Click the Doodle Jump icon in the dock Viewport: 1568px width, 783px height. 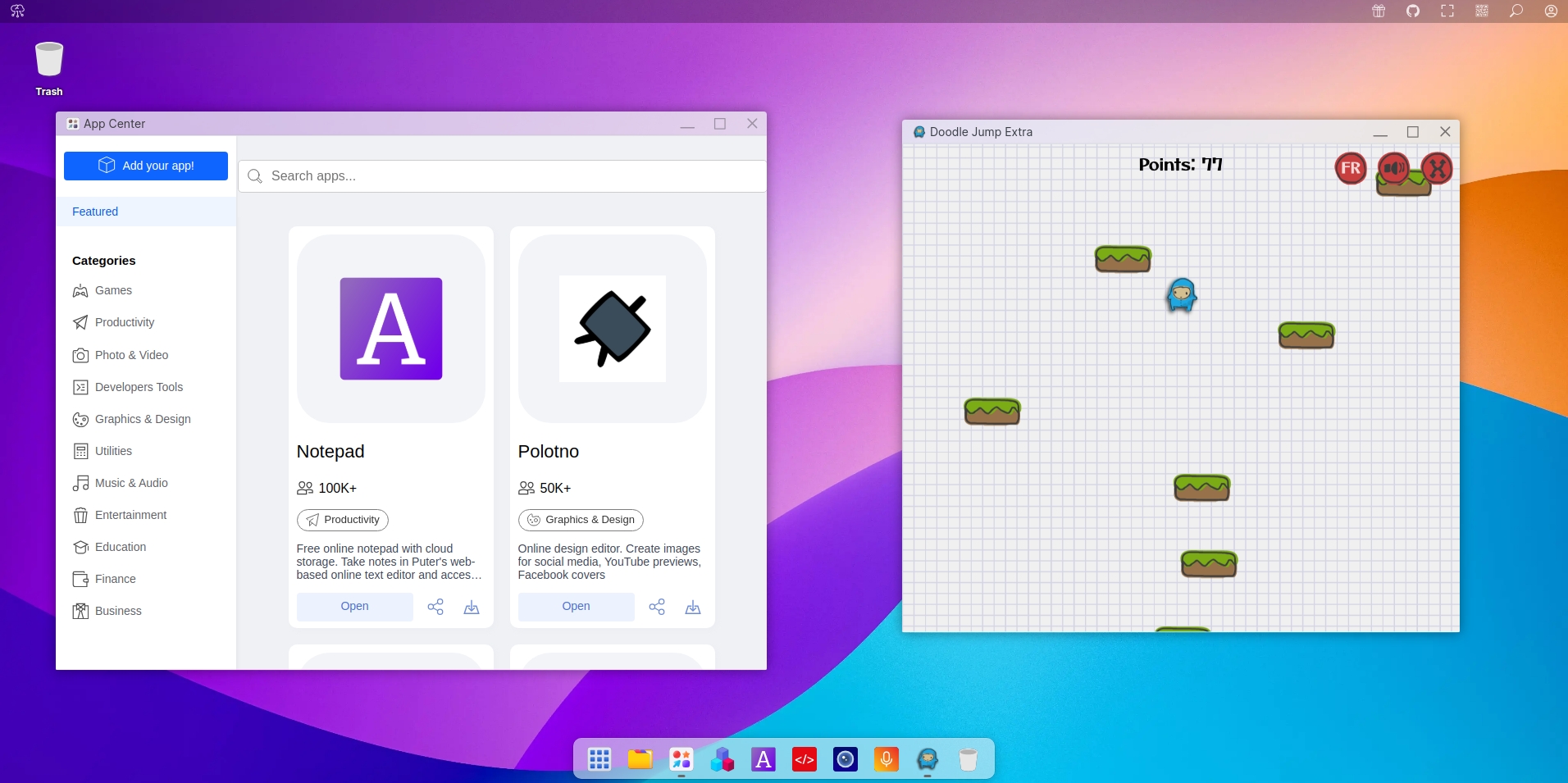tap(928, 759)
